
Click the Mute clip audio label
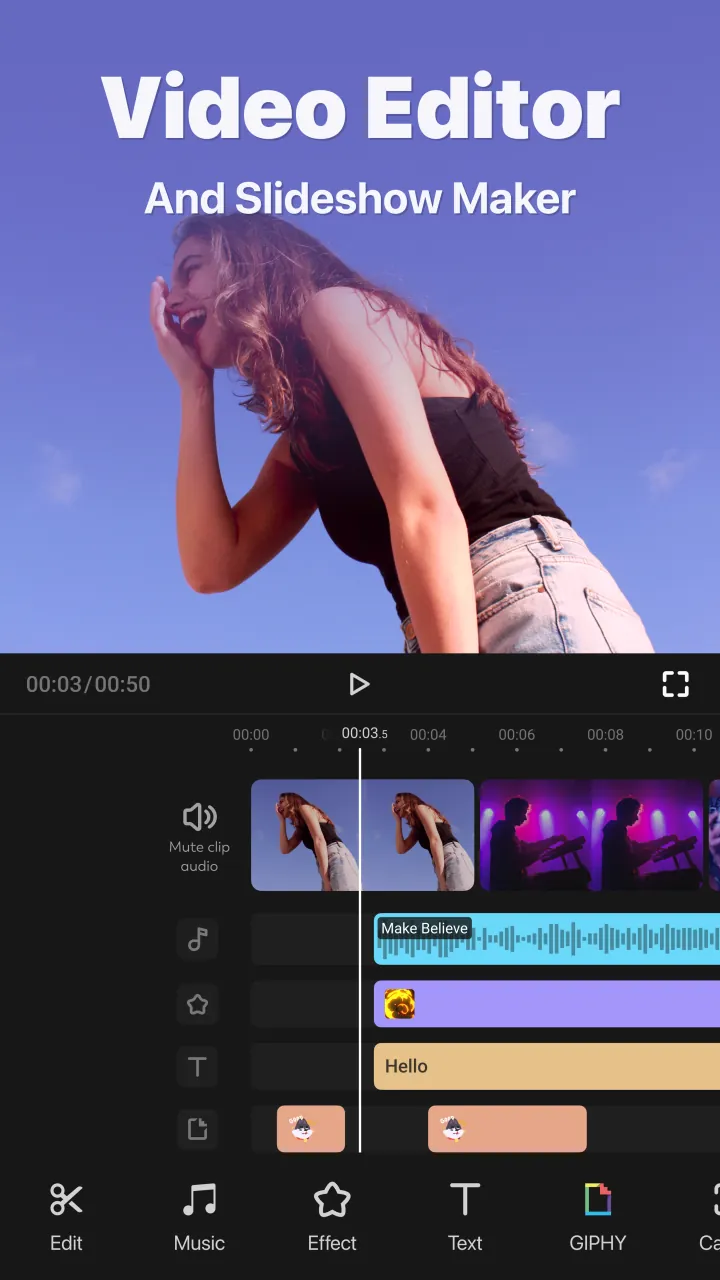(199, 857)
